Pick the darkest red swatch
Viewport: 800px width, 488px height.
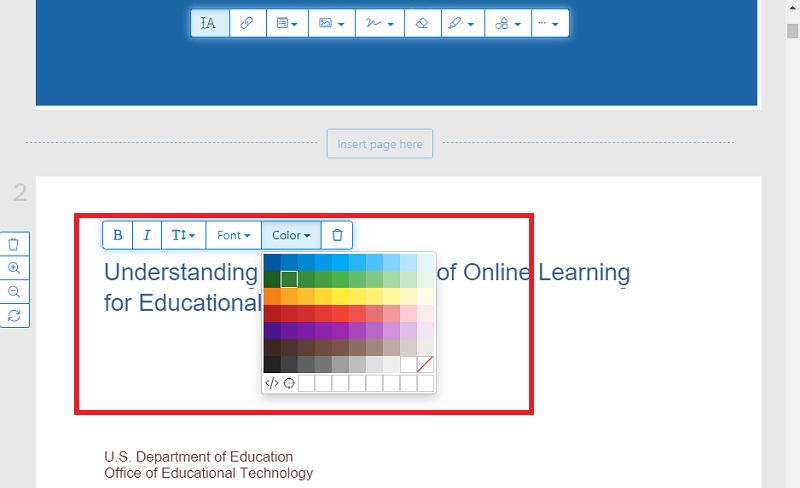[272, 313]
